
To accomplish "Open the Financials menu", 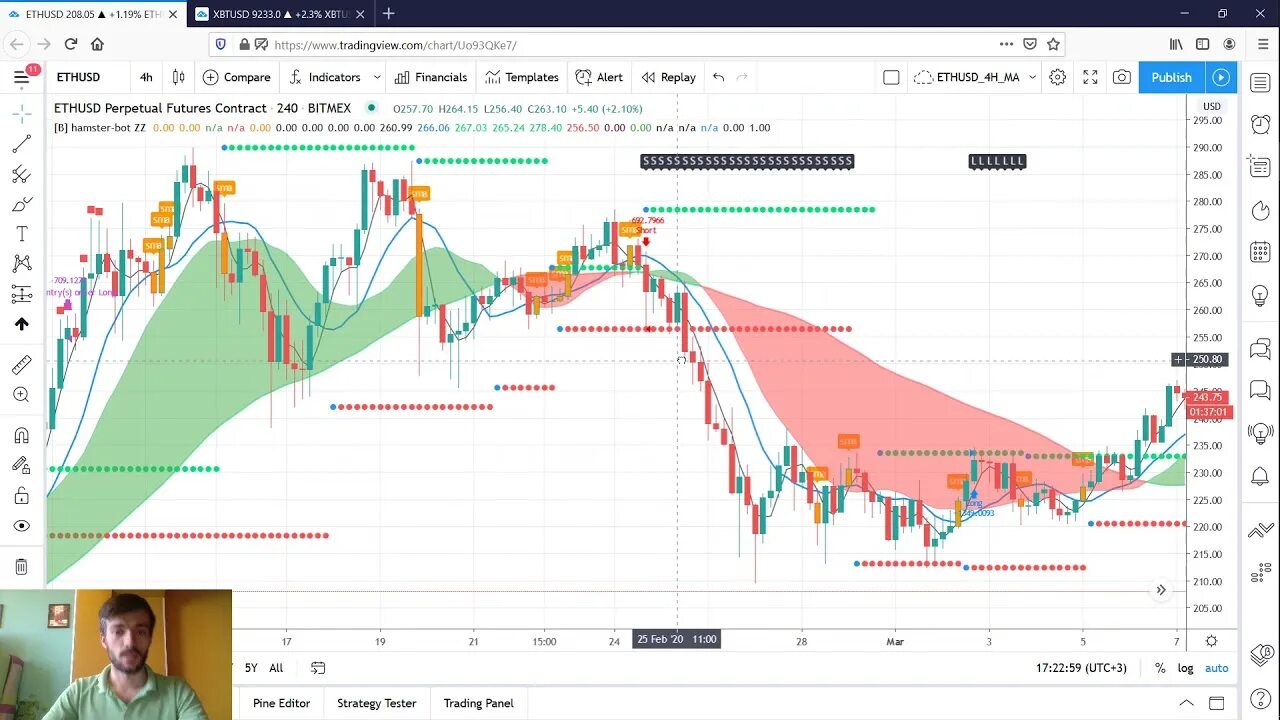I will click(430, 77).
